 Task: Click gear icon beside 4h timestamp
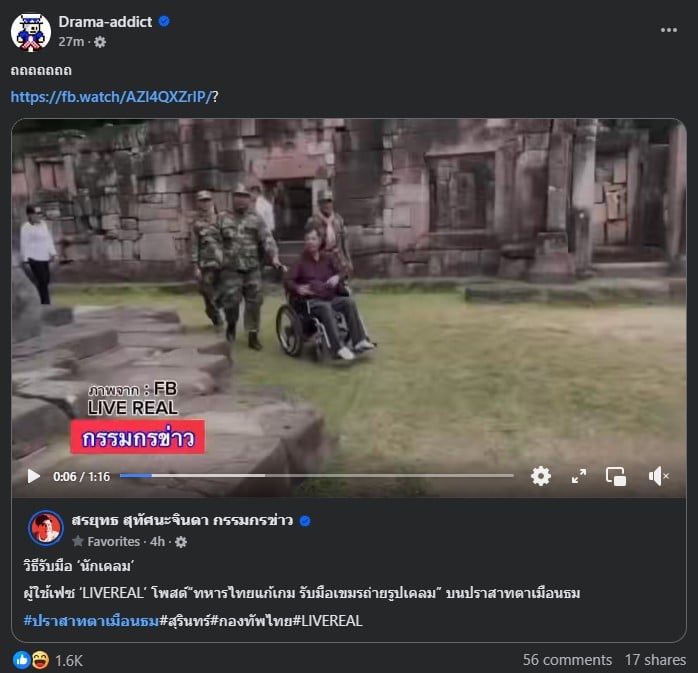click(181, 542)
